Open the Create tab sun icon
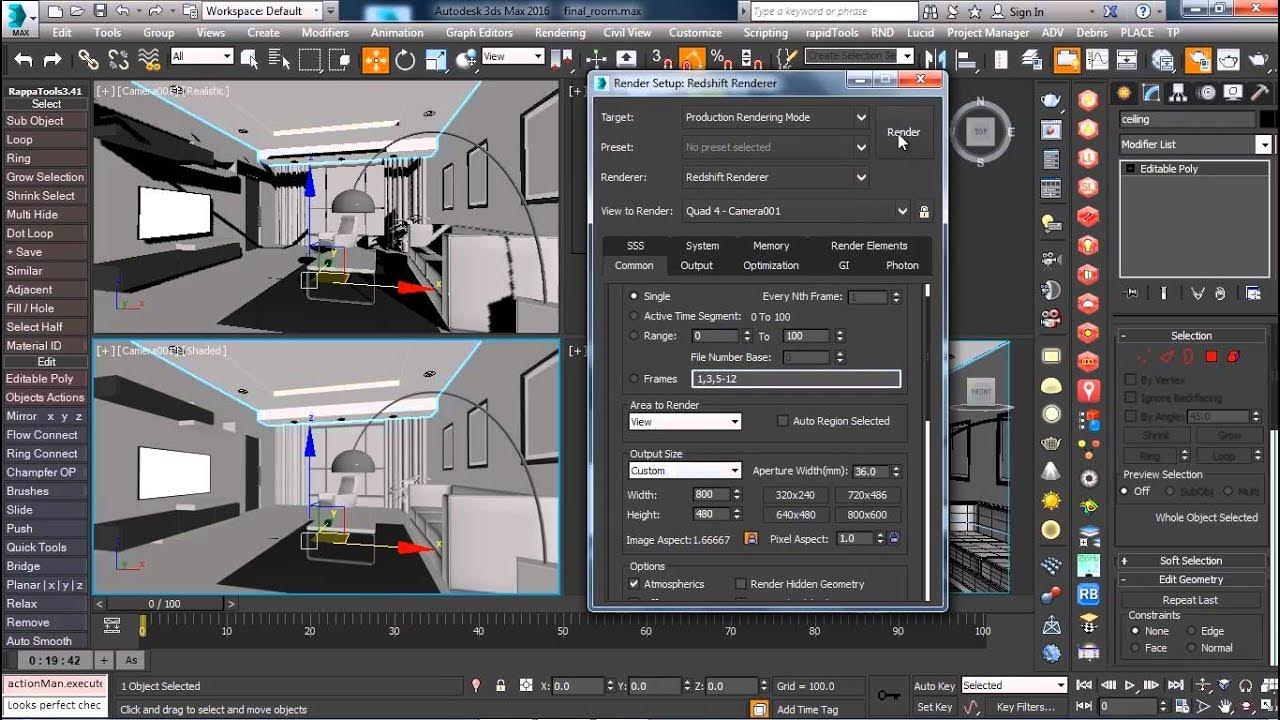This screenshot has height=720, width=1280. pyautogui.click(x=1125, y=93)
